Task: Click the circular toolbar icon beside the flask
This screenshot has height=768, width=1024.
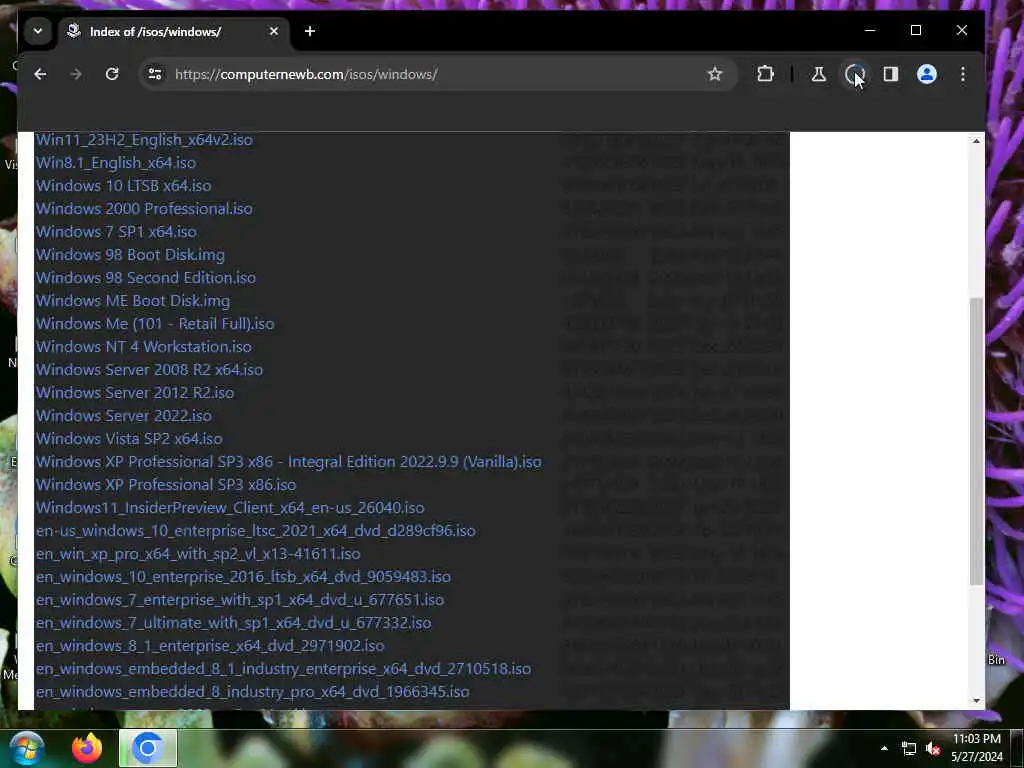Action: [854, 74]
